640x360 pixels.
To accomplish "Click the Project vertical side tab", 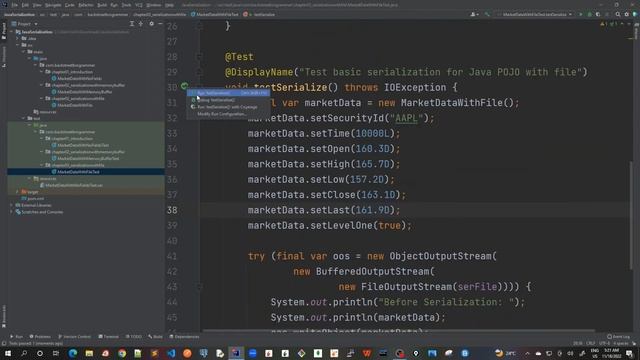I will coord(4,31).
